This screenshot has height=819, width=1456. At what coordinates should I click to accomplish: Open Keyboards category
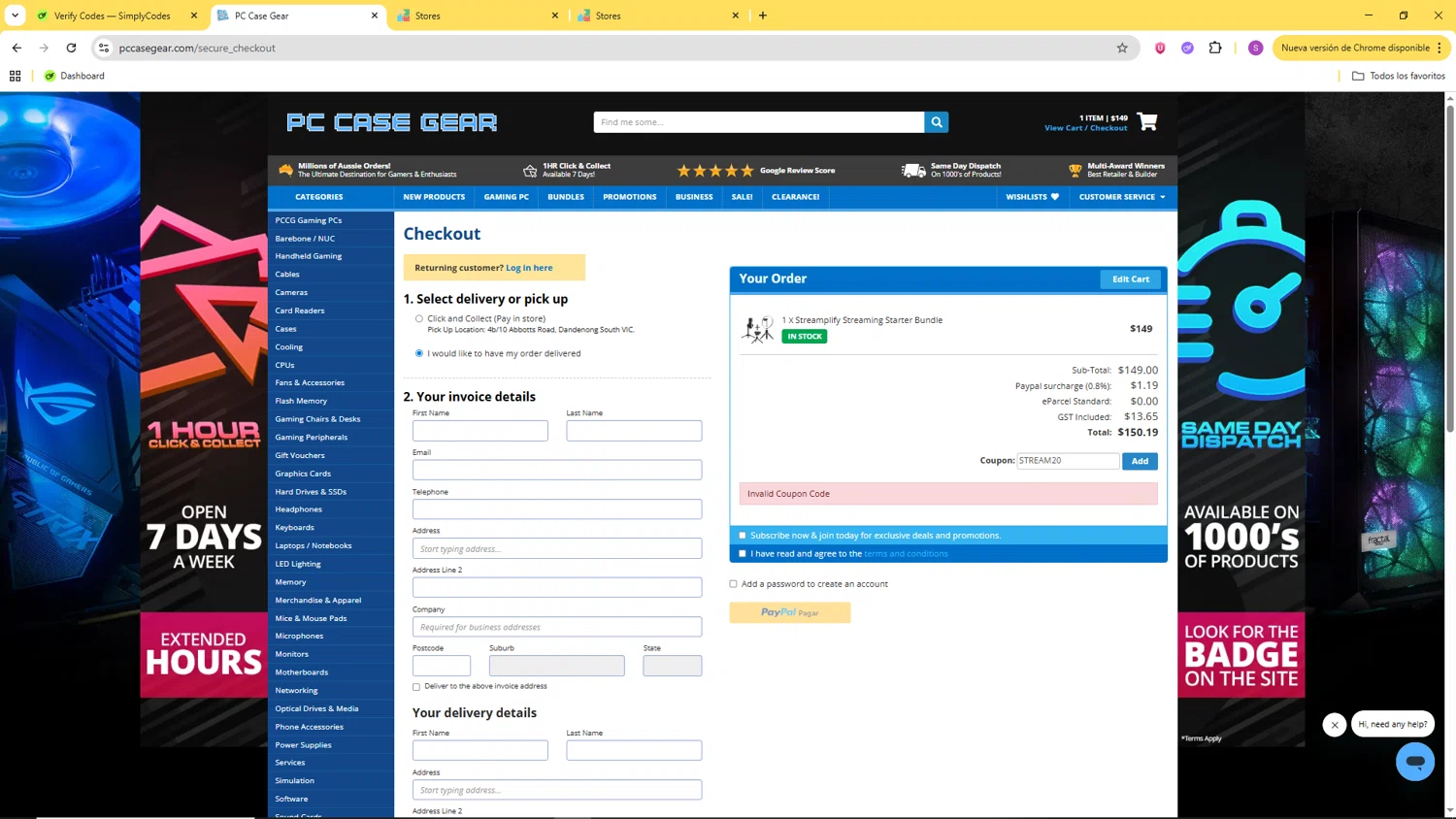click(294, 528)
